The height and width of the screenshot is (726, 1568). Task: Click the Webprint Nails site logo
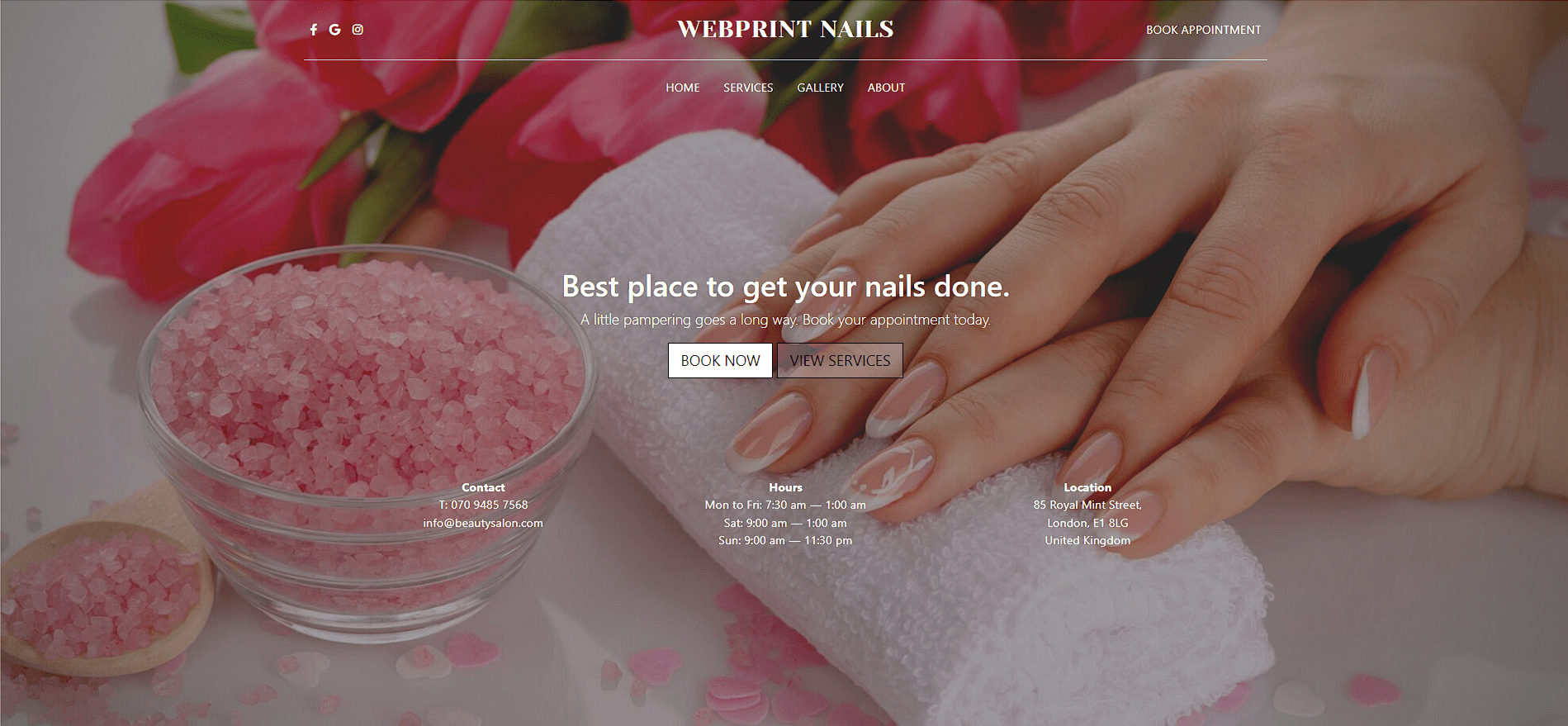pos(785,29)
